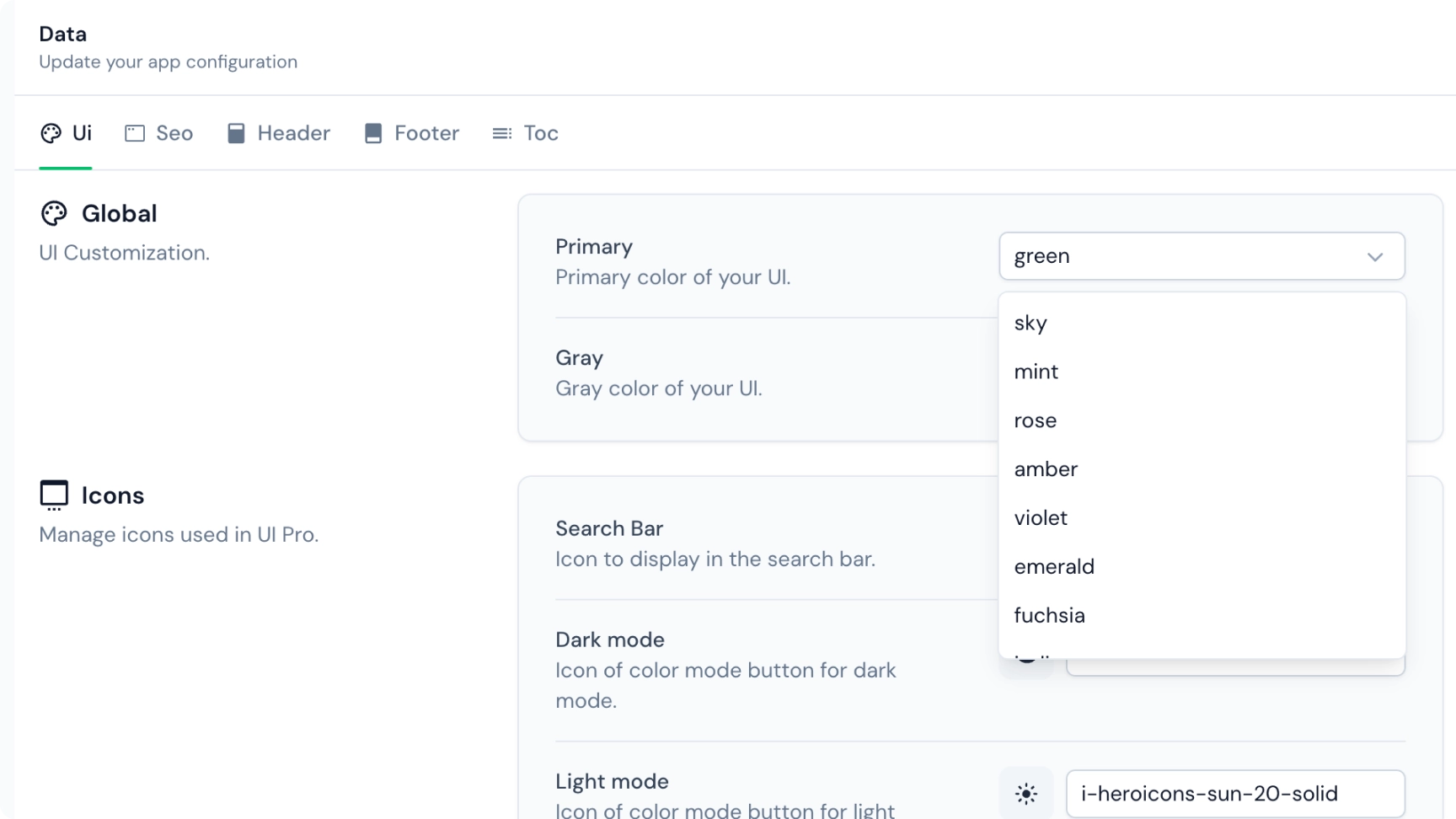Select the violet option
1456x819 pixels.
(1041, 517)
